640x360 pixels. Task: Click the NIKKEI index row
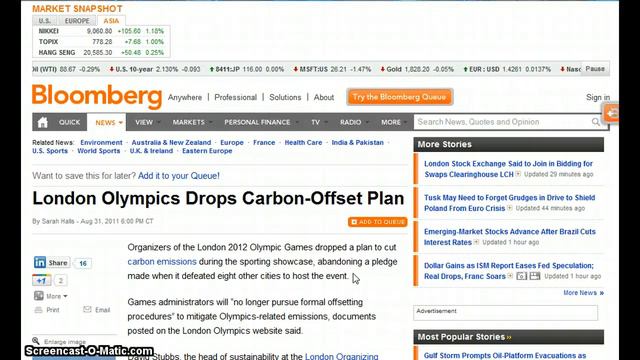[101, 31]
